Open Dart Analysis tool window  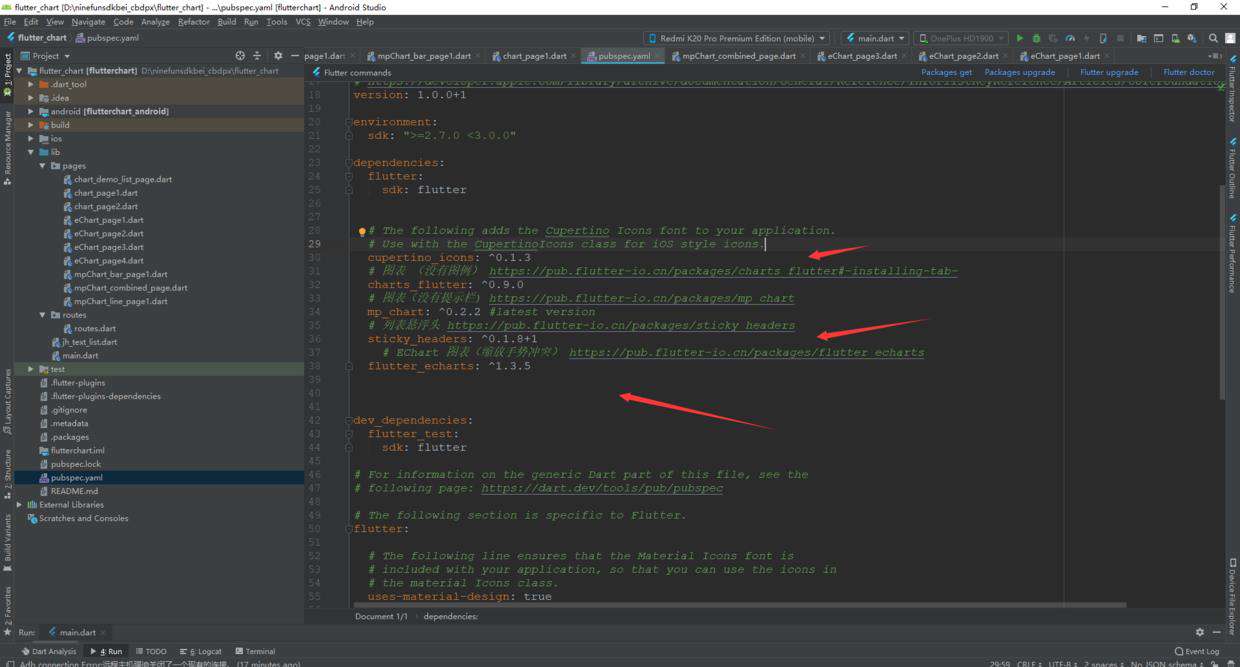(x=49, y=651)
